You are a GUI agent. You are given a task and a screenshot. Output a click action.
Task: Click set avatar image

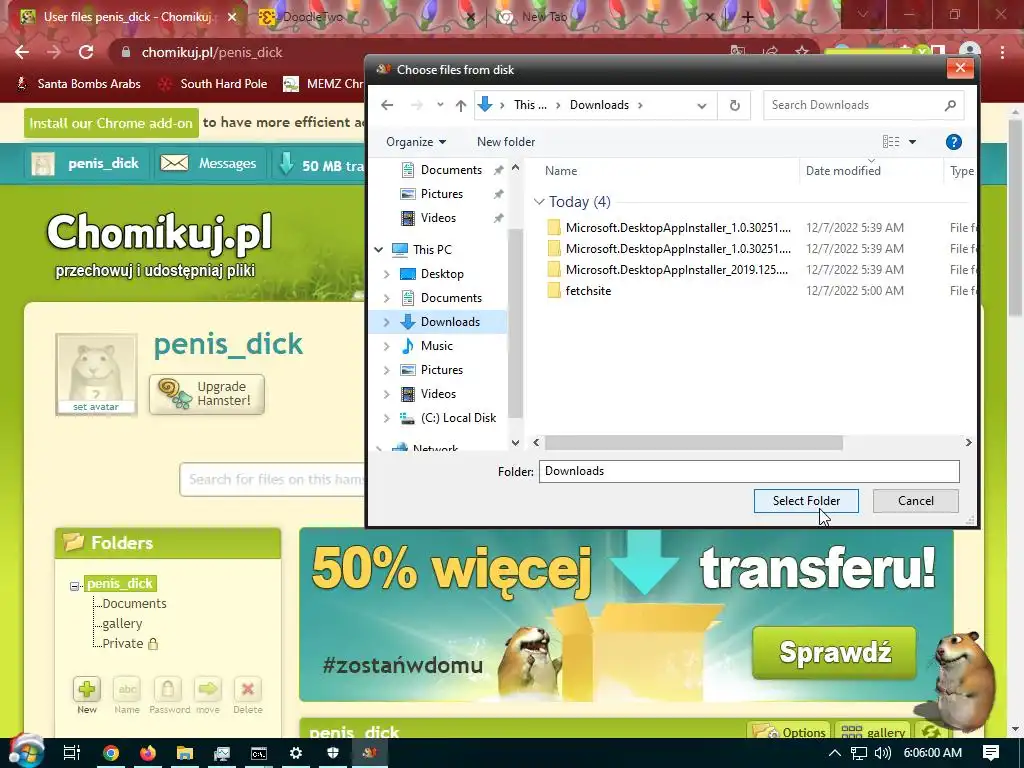pyautogui.click(x=96, y=374)
